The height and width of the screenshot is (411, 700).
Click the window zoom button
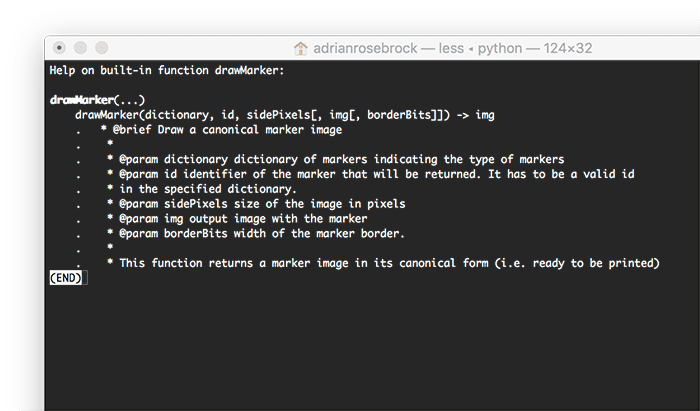[100, 48]
